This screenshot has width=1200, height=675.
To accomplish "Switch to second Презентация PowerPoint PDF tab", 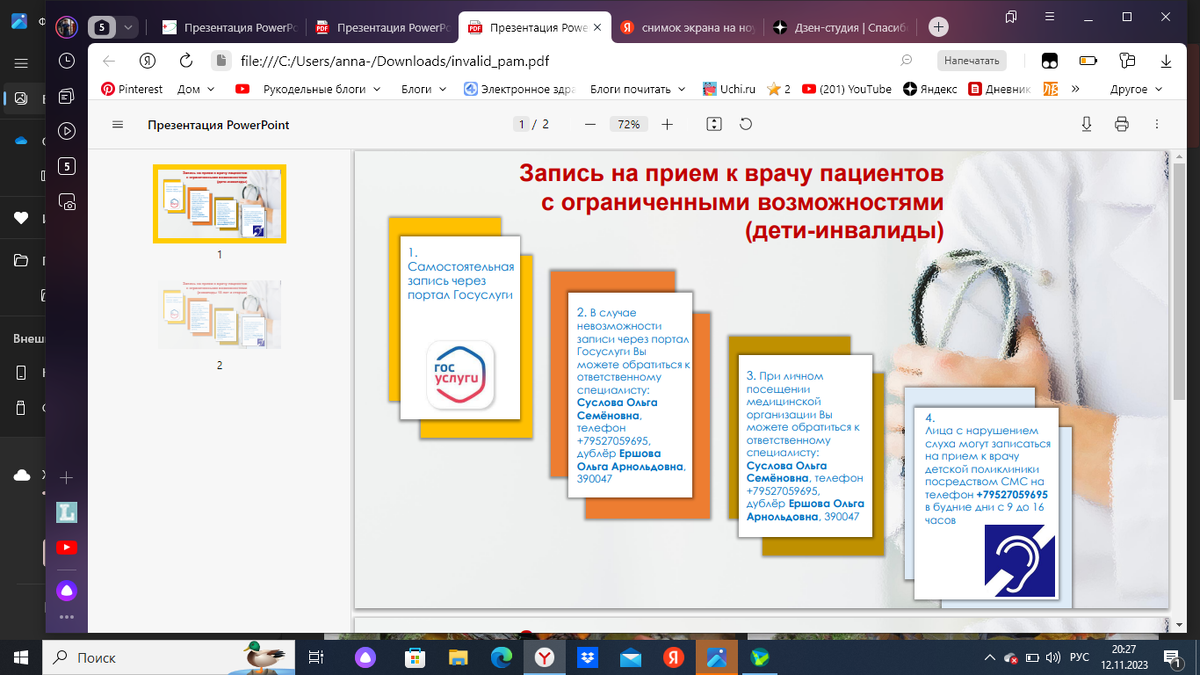I will coord(380,28).
